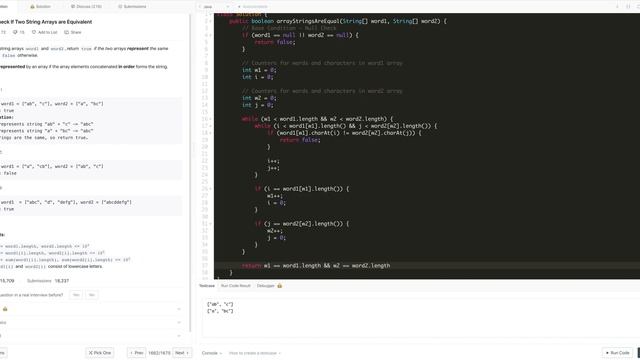Click the lock icon in companies row

(5, 309)
